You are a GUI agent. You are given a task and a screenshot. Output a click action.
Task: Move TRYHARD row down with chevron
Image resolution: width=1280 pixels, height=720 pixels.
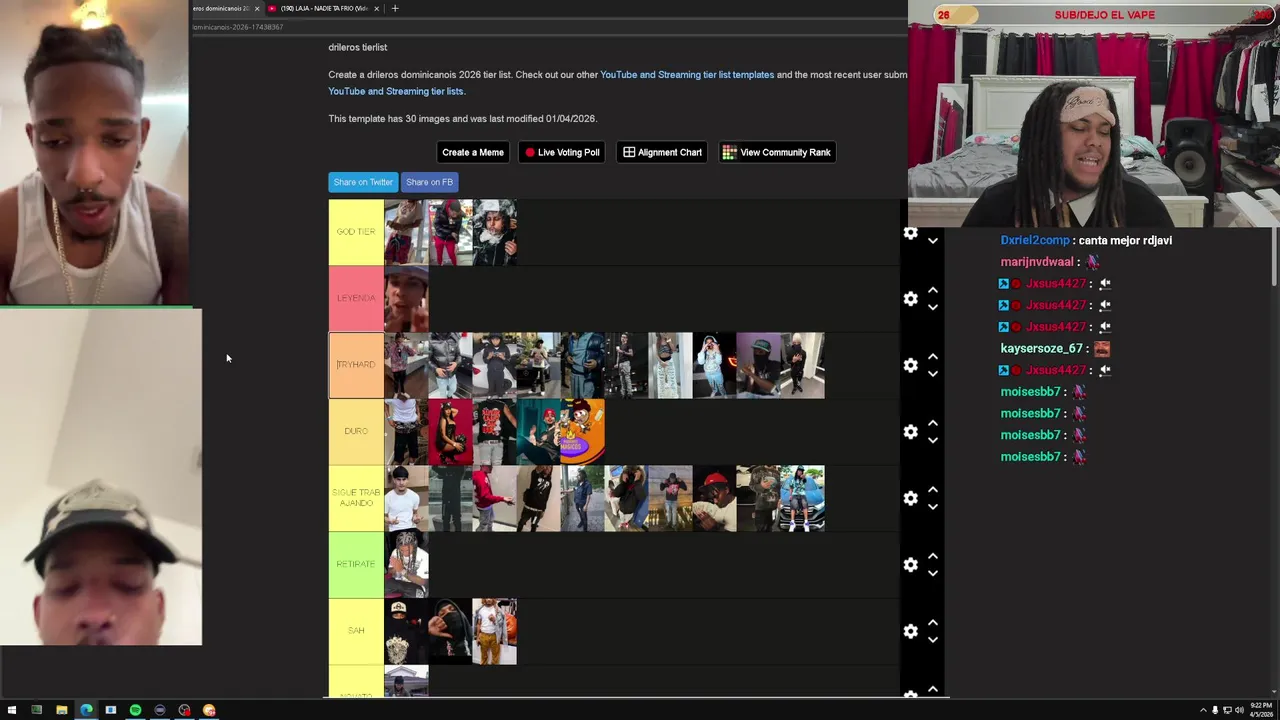(x=933, y=374)
